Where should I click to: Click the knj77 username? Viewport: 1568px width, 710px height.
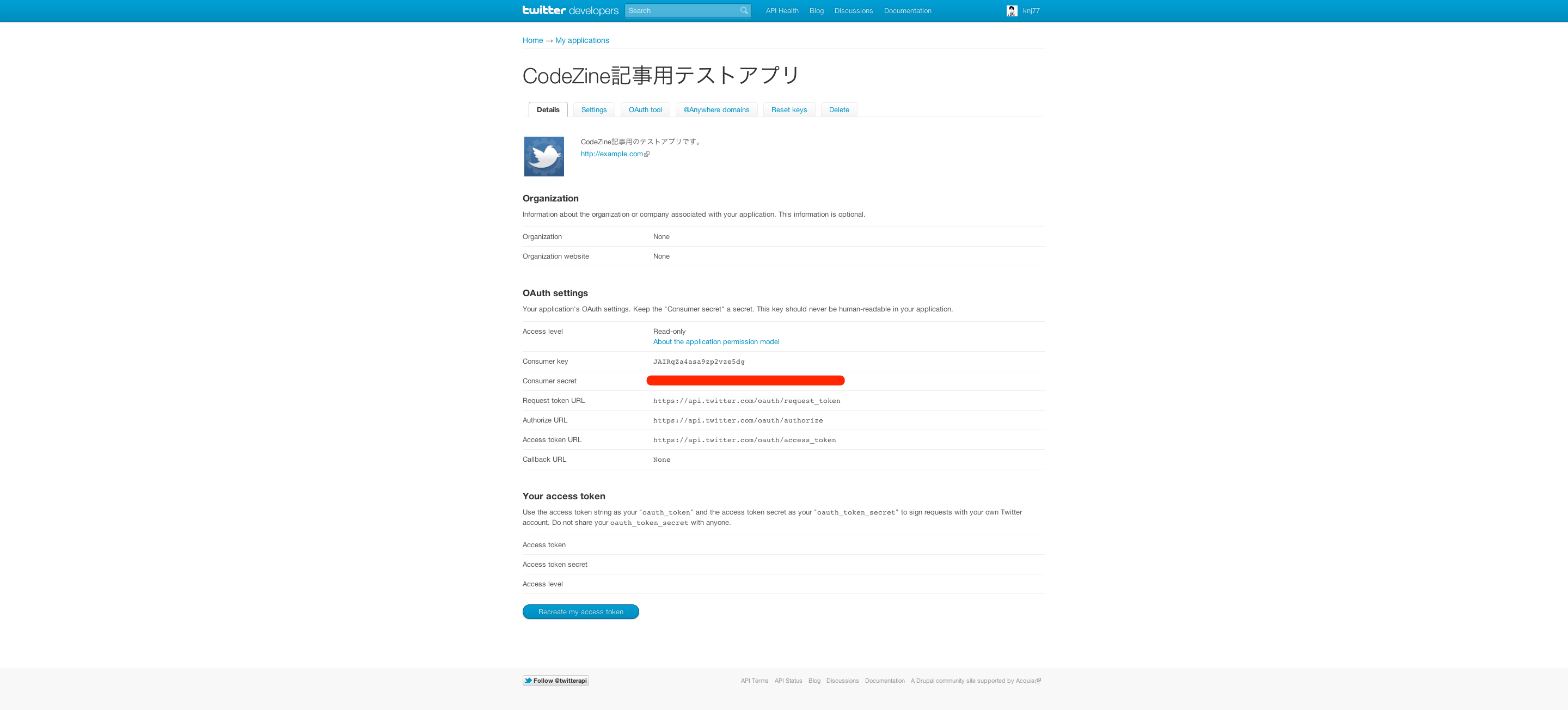coord(1031,11)
